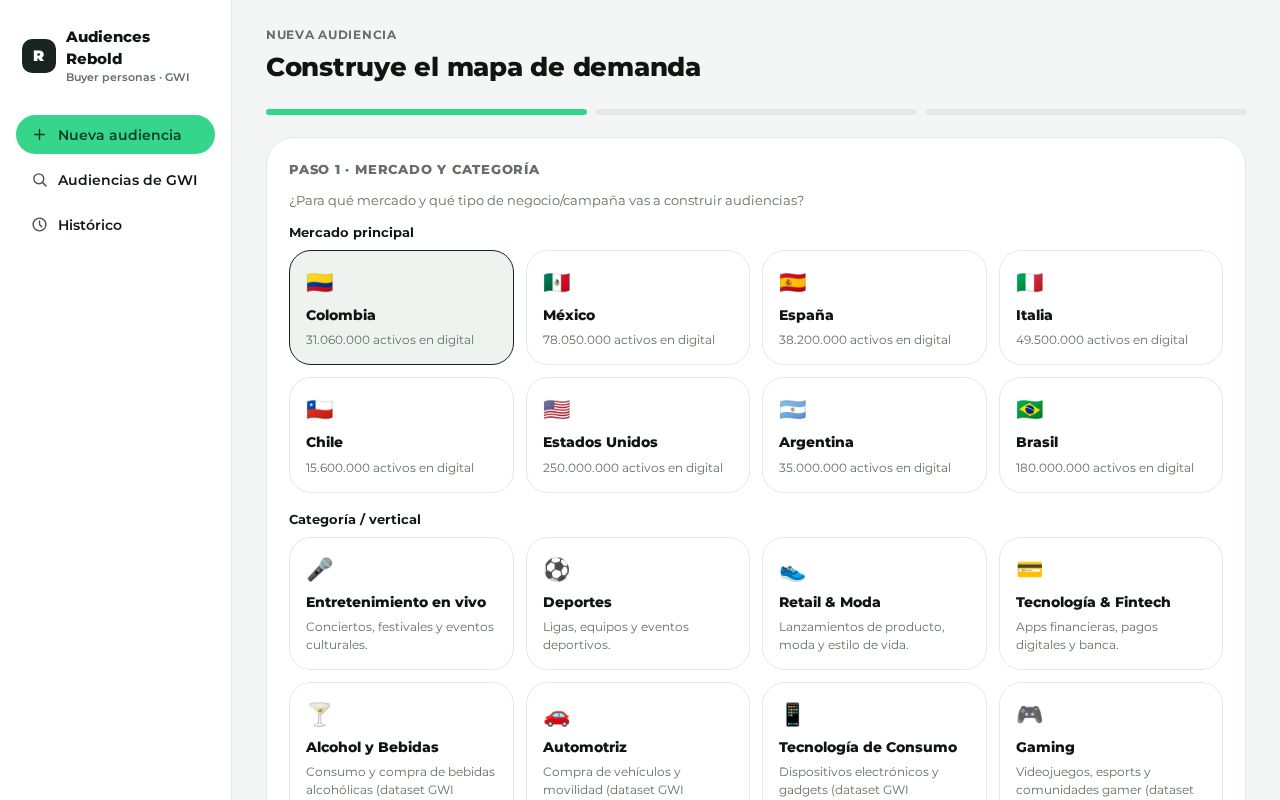Select Italia market card label
Screen dimensions: 1280x800
pos(1034,315)
